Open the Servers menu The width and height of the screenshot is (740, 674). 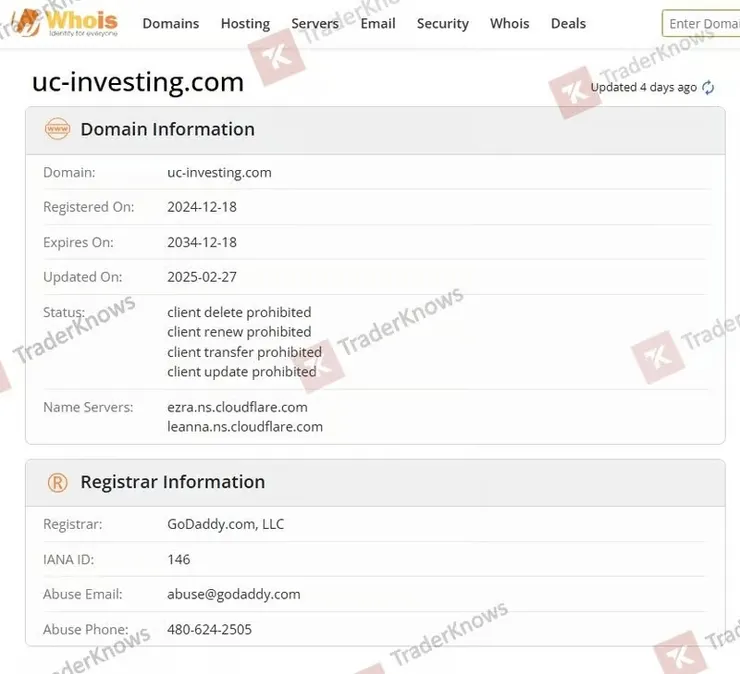point(315,23)
